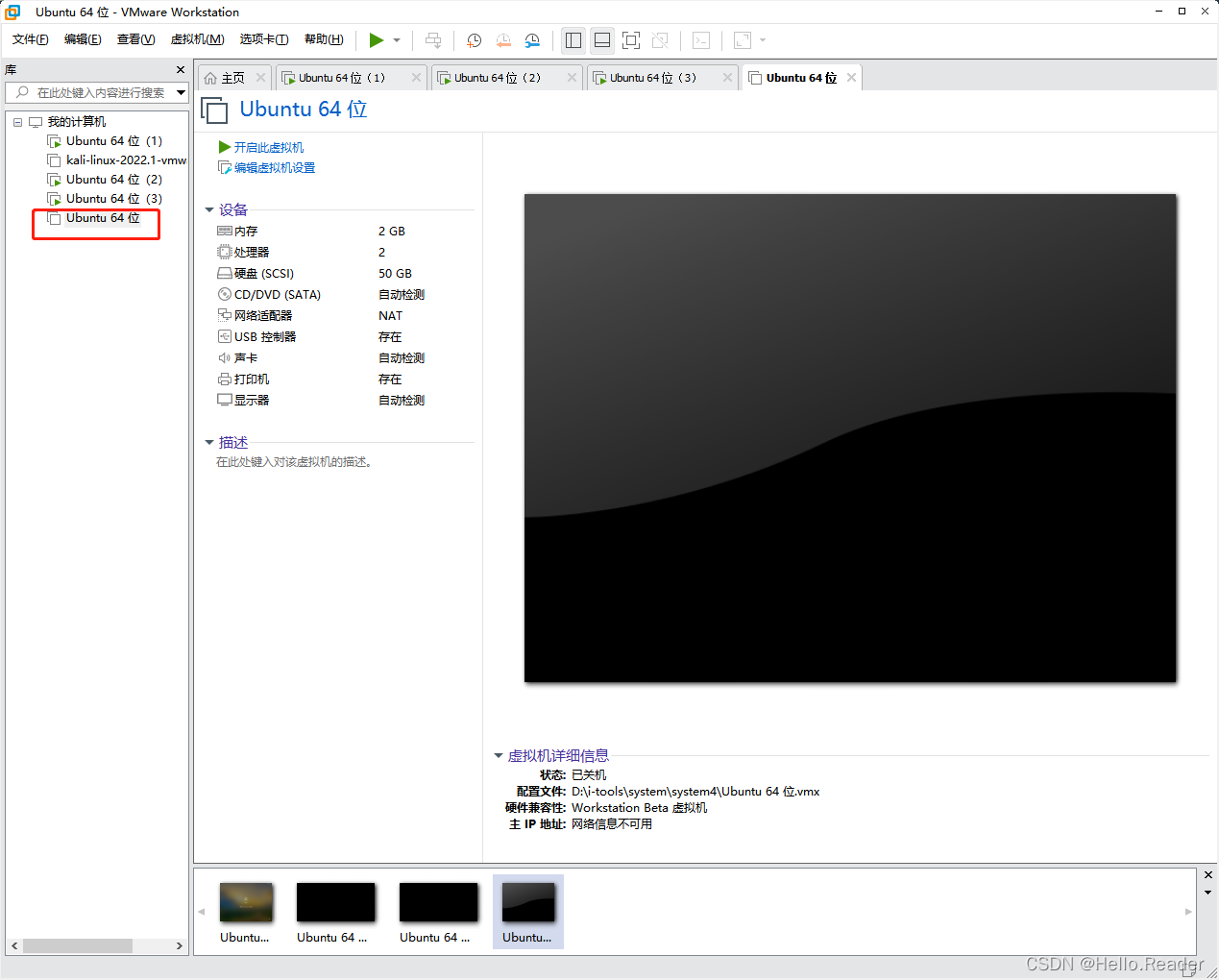
Task: Select Ubuntu 64 位 (1) in library
Action: pyautogui.click(x=105, y=141)
